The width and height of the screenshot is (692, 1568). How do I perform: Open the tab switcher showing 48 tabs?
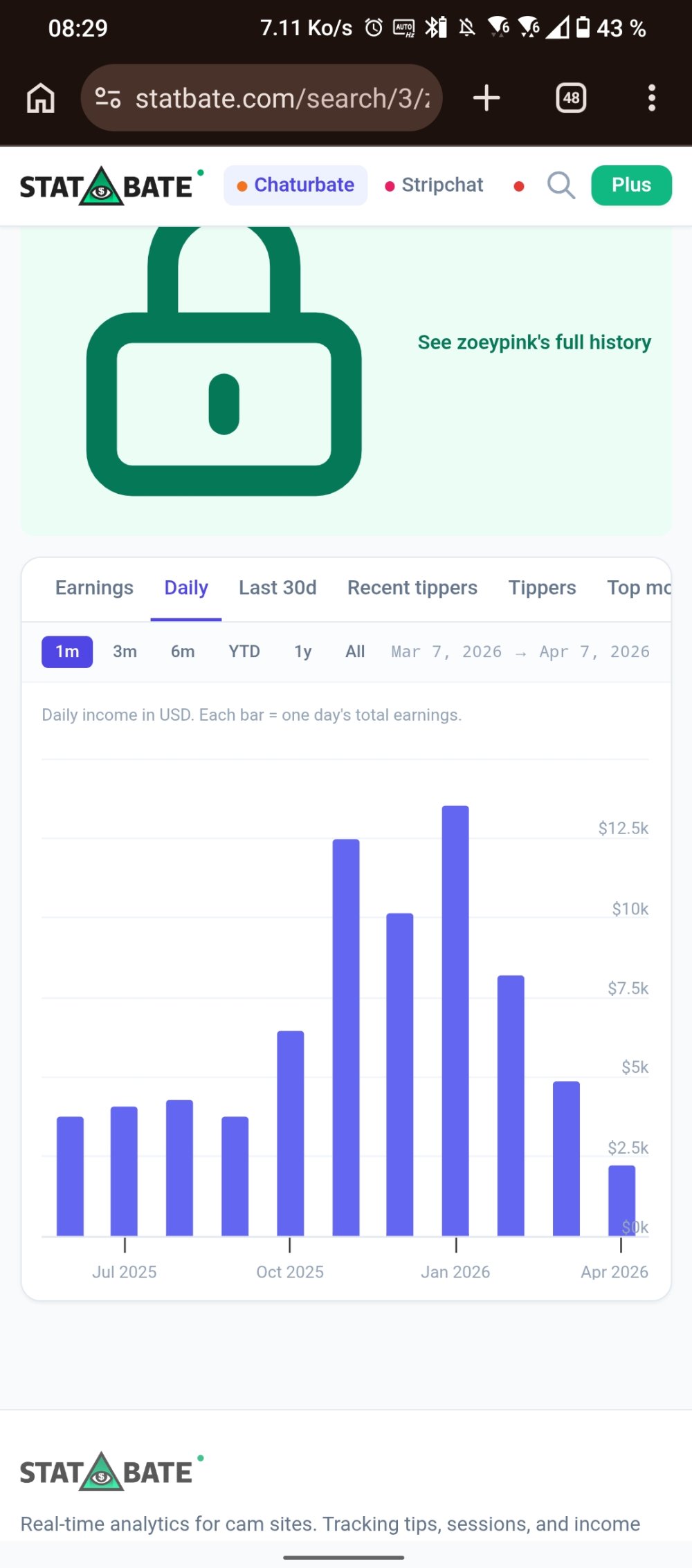(571, 98)
